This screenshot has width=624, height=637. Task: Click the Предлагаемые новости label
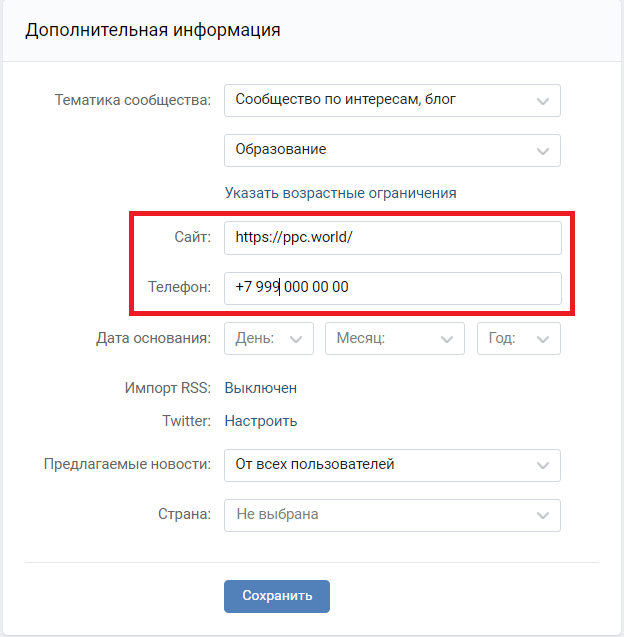click(127, 465)
